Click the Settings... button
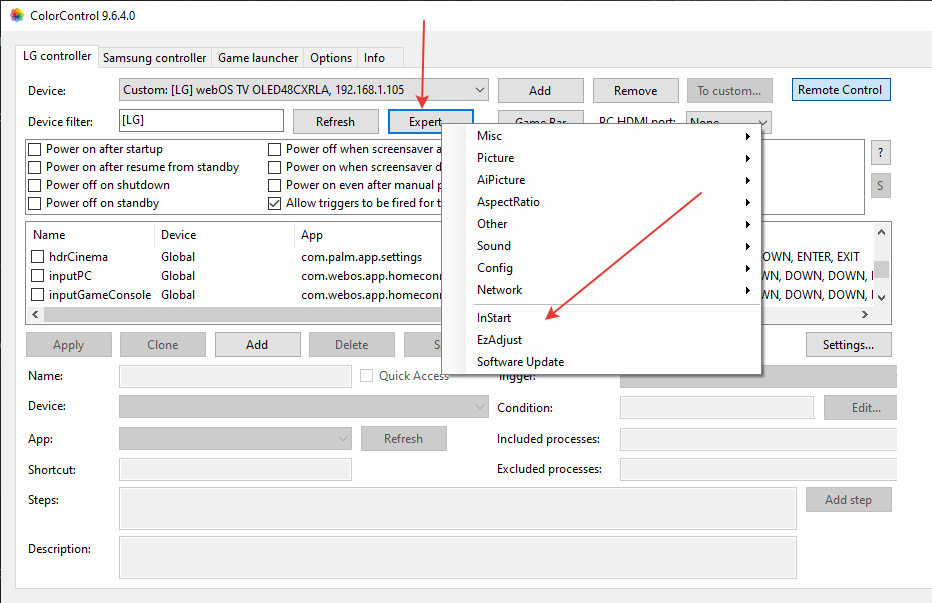This screenshot has width=932, height=603. tap(848, 345)
